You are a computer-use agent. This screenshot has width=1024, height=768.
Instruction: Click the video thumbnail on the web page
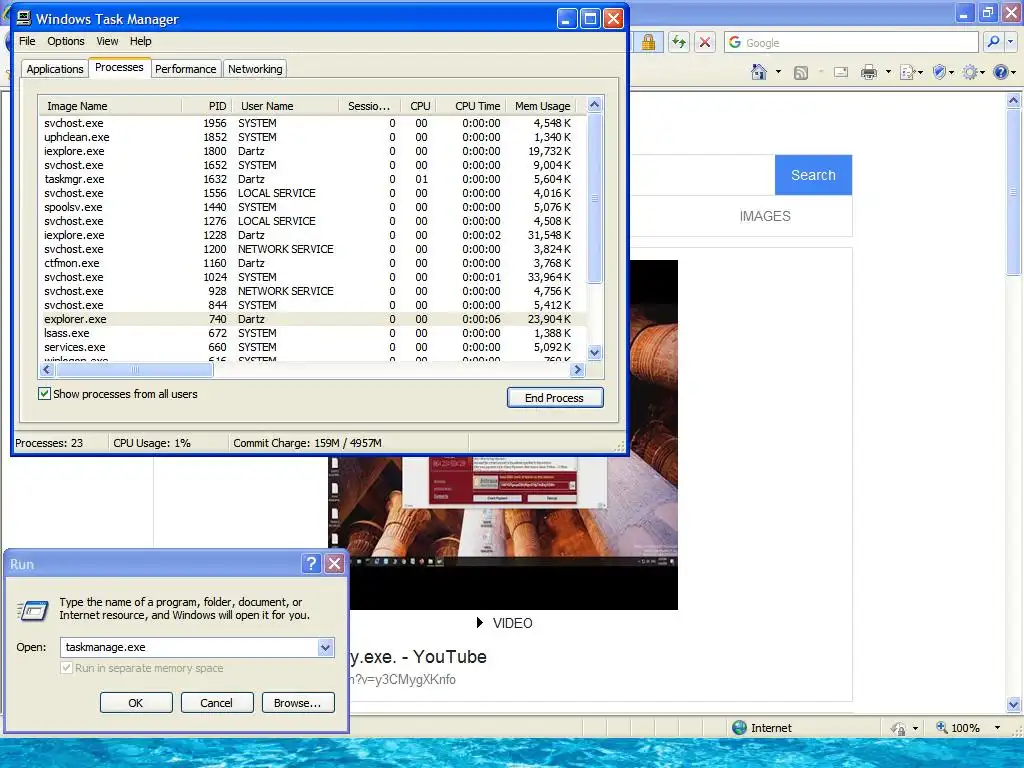[x=503, y=434]
